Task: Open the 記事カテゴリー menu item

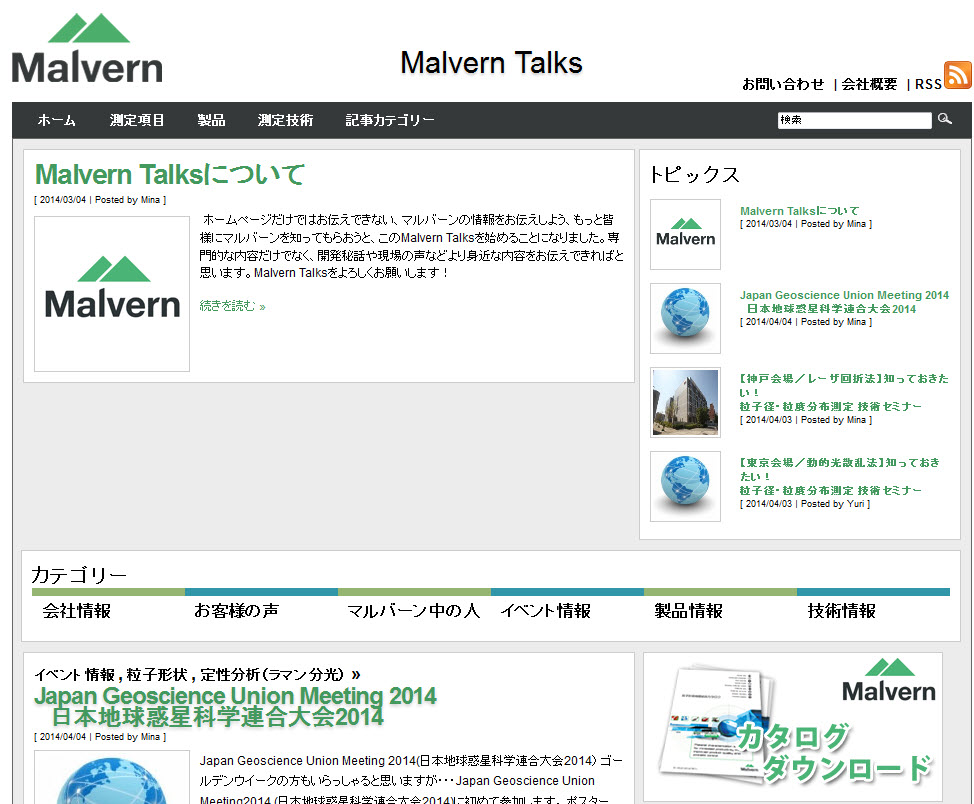Action: pyautogui.click(x=390, y=120)
